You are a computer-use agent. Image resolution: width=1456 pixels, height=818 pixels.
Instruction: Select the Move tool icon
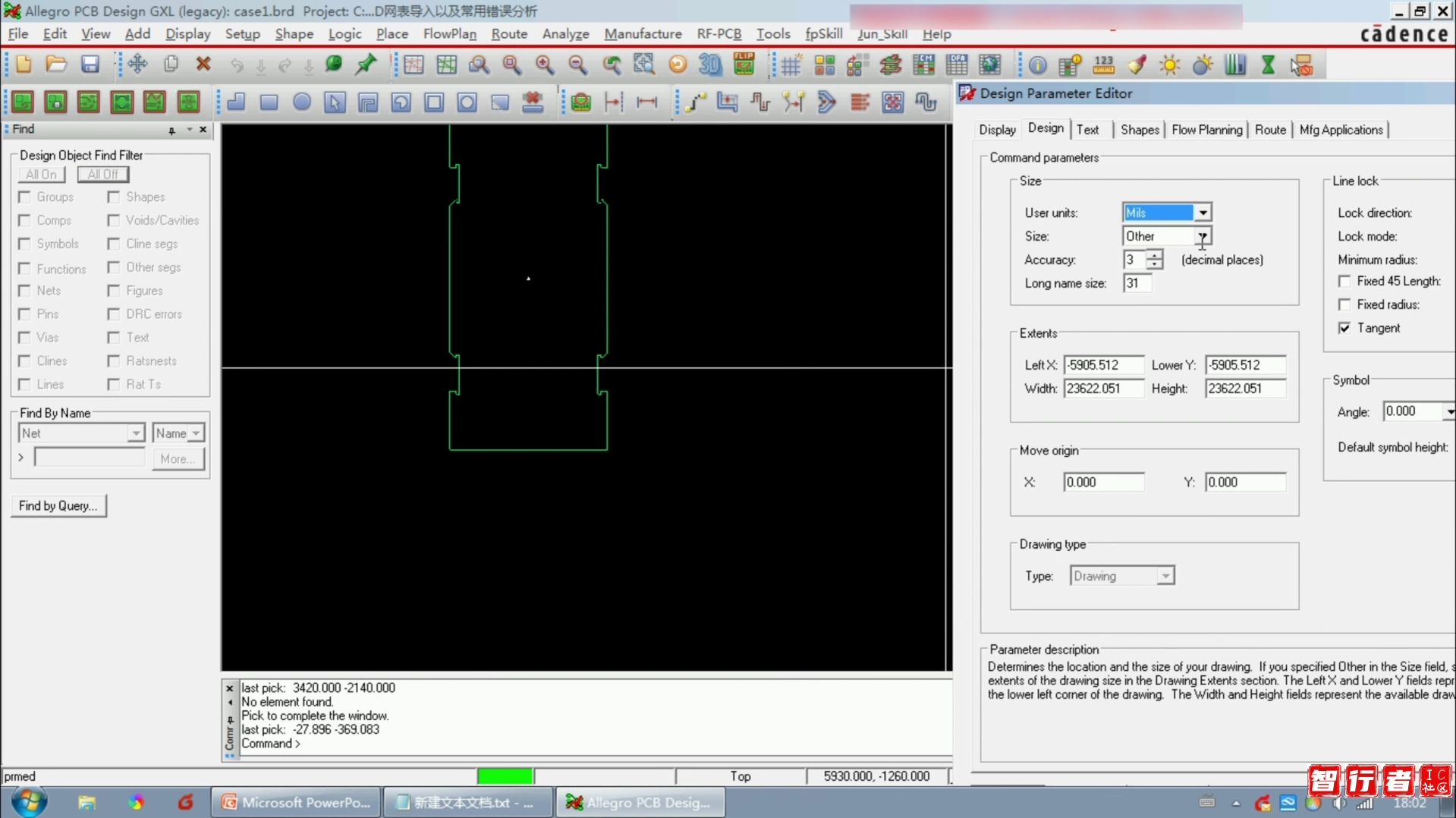tap(137, 64)
